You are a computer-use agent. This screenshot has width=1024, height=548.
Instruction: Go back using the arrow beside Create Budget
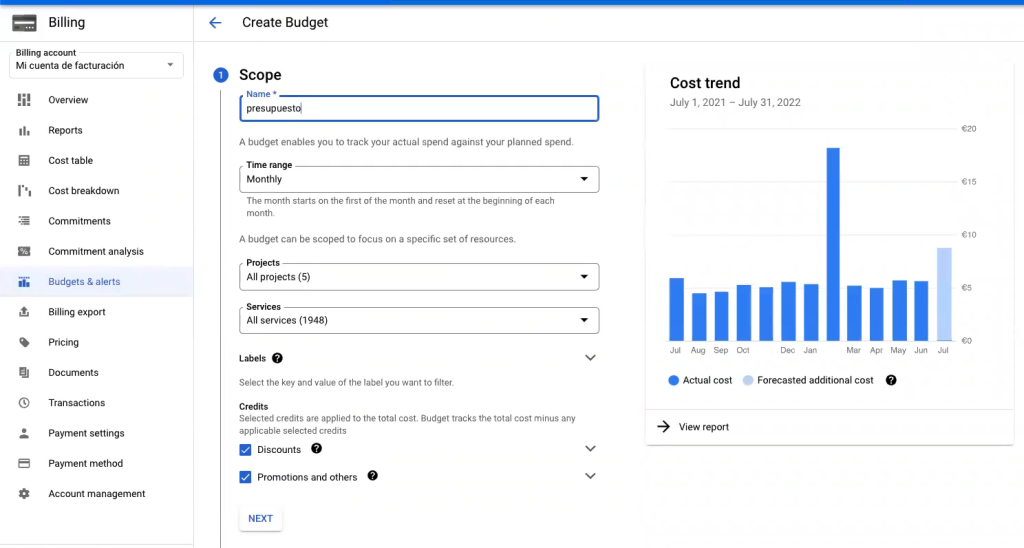pyautogui.click(x=215, y=23)
